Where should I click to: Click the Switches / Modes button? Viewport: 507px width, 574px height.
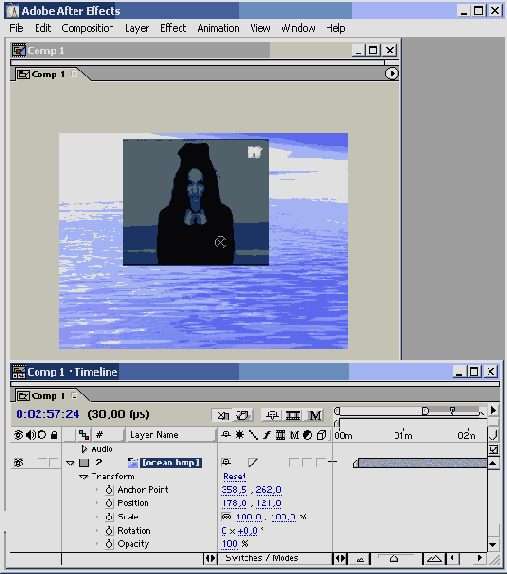(x=262, y=558)
